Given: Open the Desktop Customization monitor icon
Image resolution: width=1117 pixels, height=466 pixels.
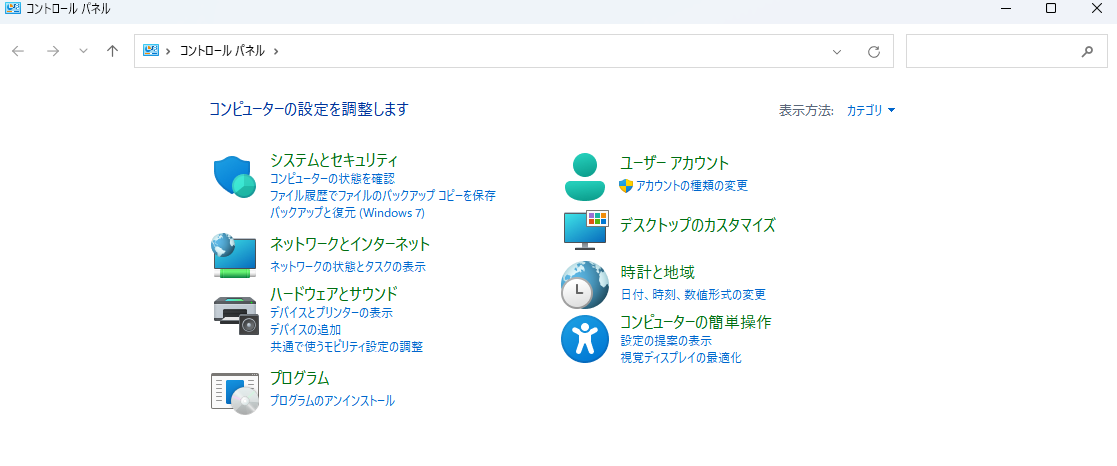Looking at the screenshot, I should (585, 229).
